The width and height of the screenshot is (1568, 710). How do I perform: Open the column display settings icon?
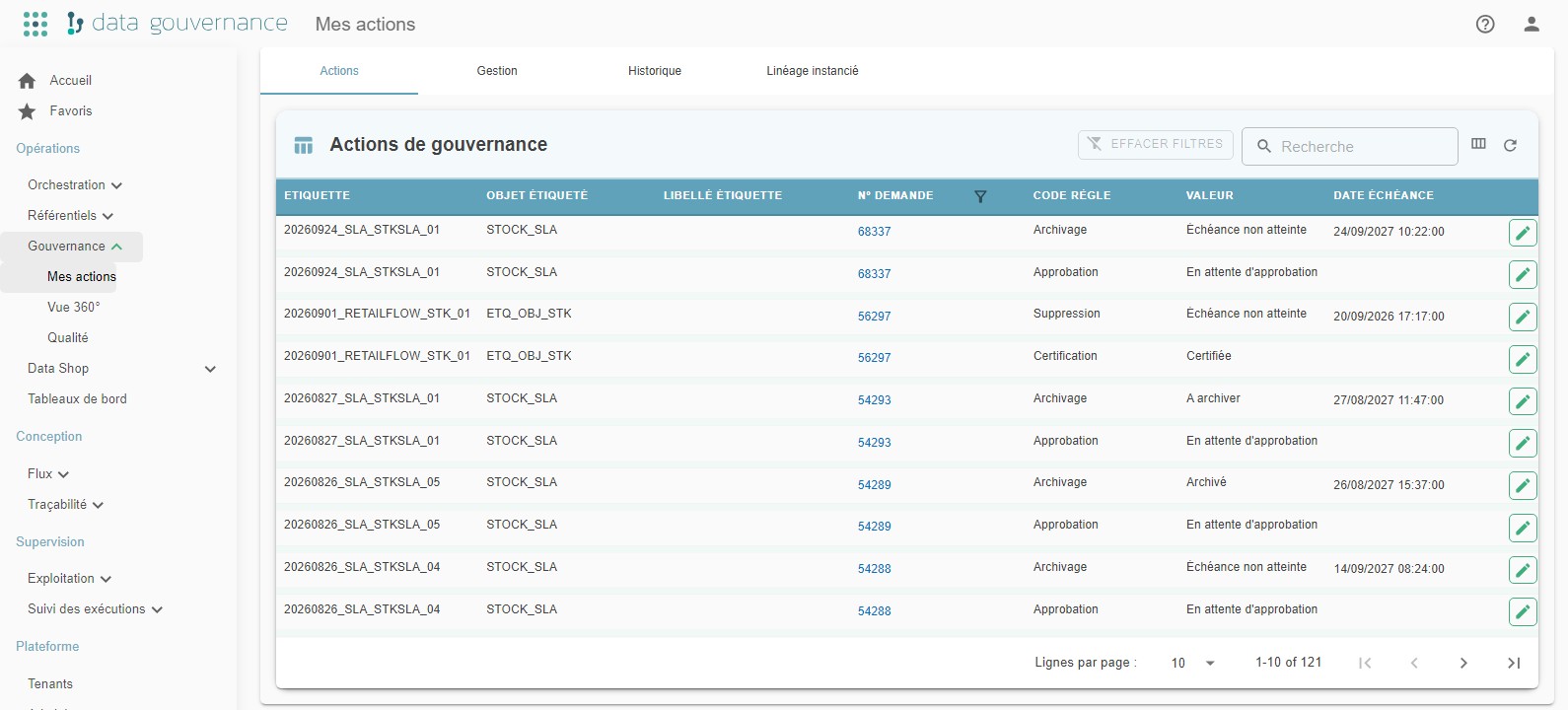coord(1478,144)
